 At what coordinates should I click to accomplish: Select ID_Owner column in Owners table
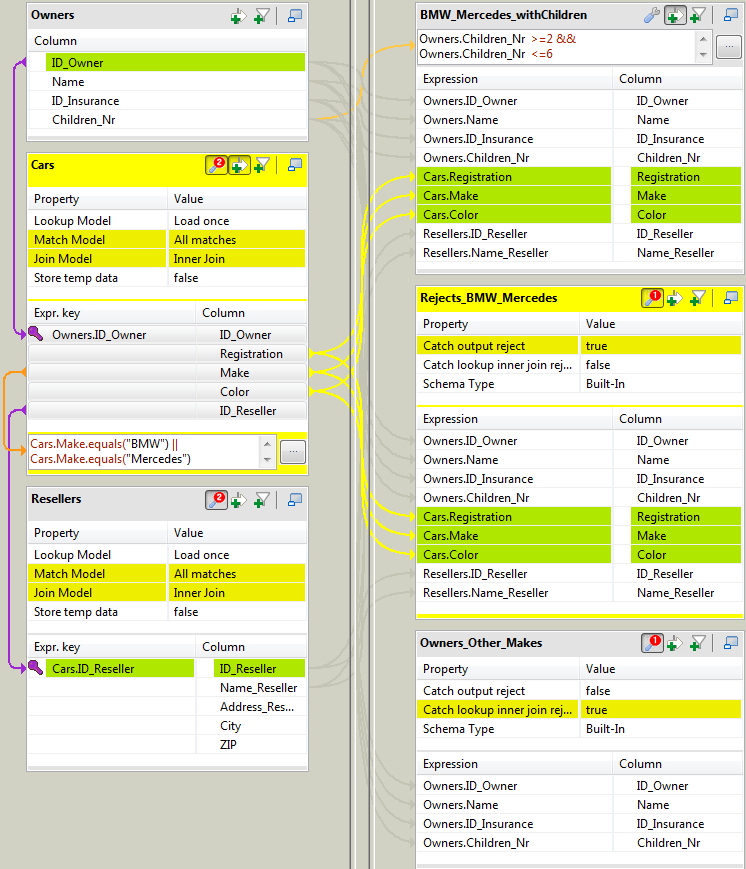(175, 63)
